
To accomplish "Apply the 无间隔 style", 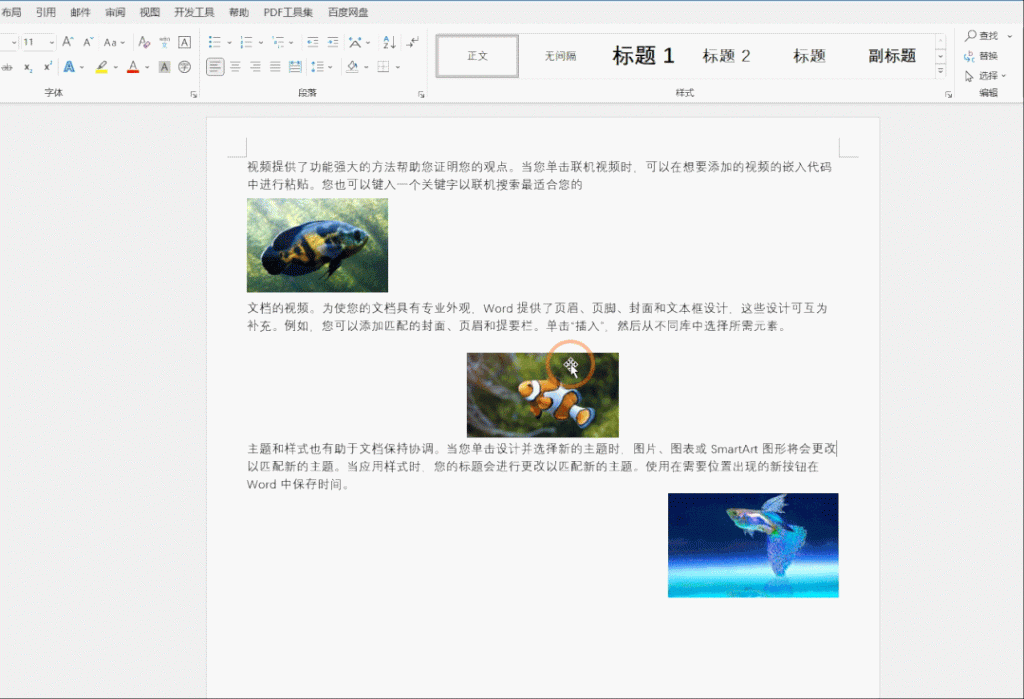I will click(x=560, y=56).
